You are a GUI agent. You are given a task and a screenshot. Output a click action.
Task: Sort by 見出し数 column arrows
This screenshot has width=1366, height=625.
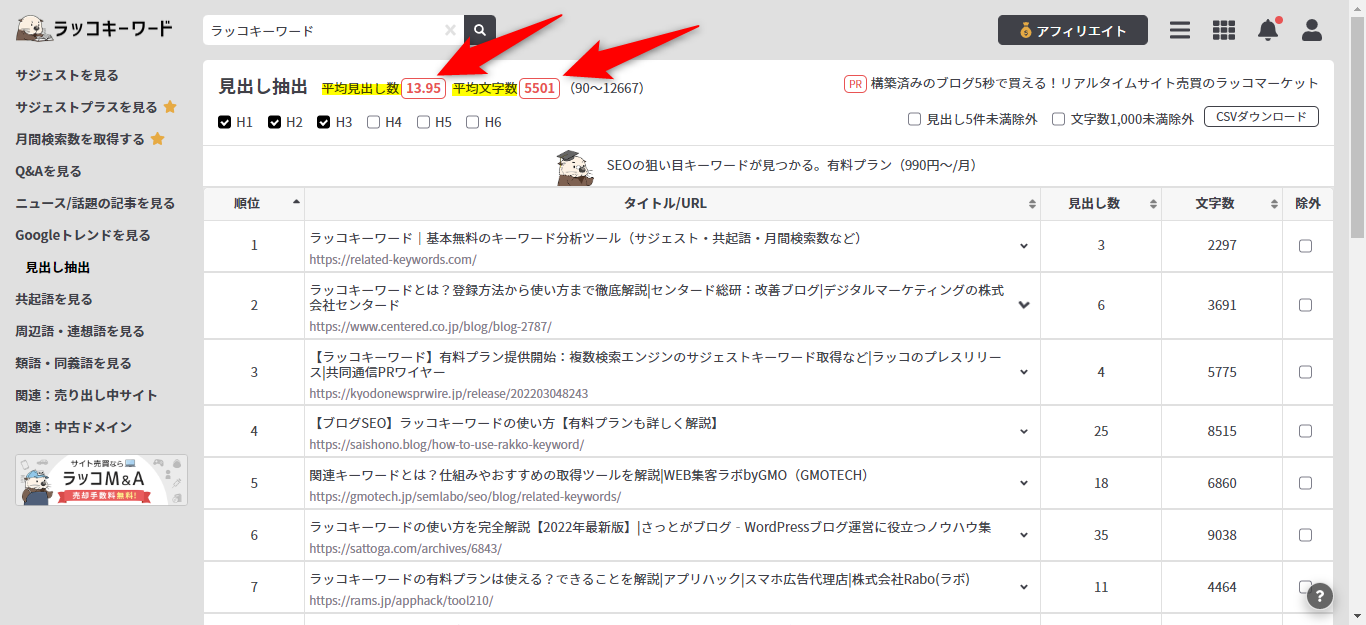tap(1154, 204)
